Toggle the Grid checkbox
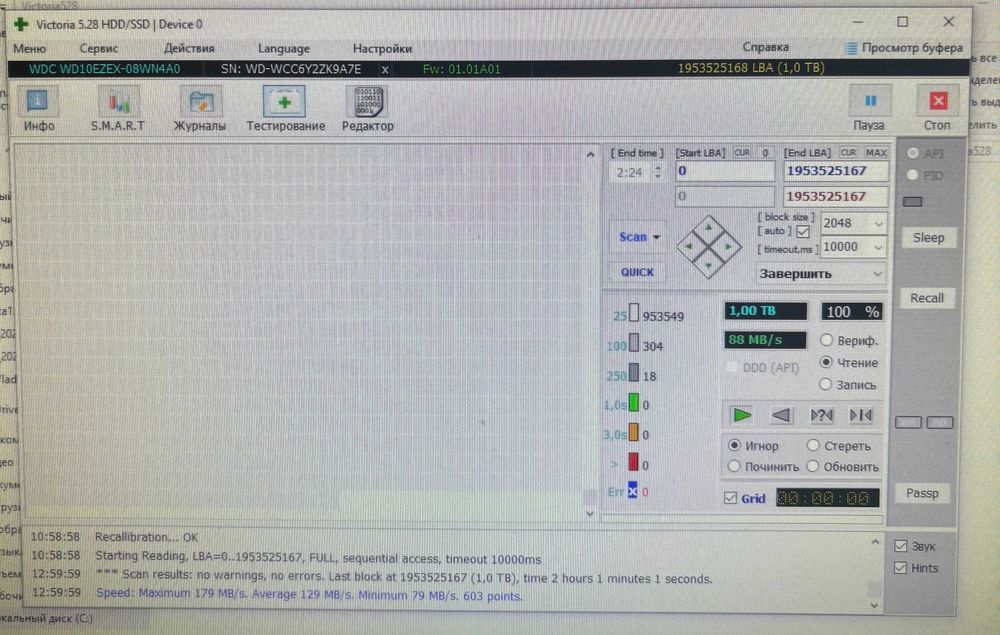This screenshot has height=635, width=1000. coord(731,498)
